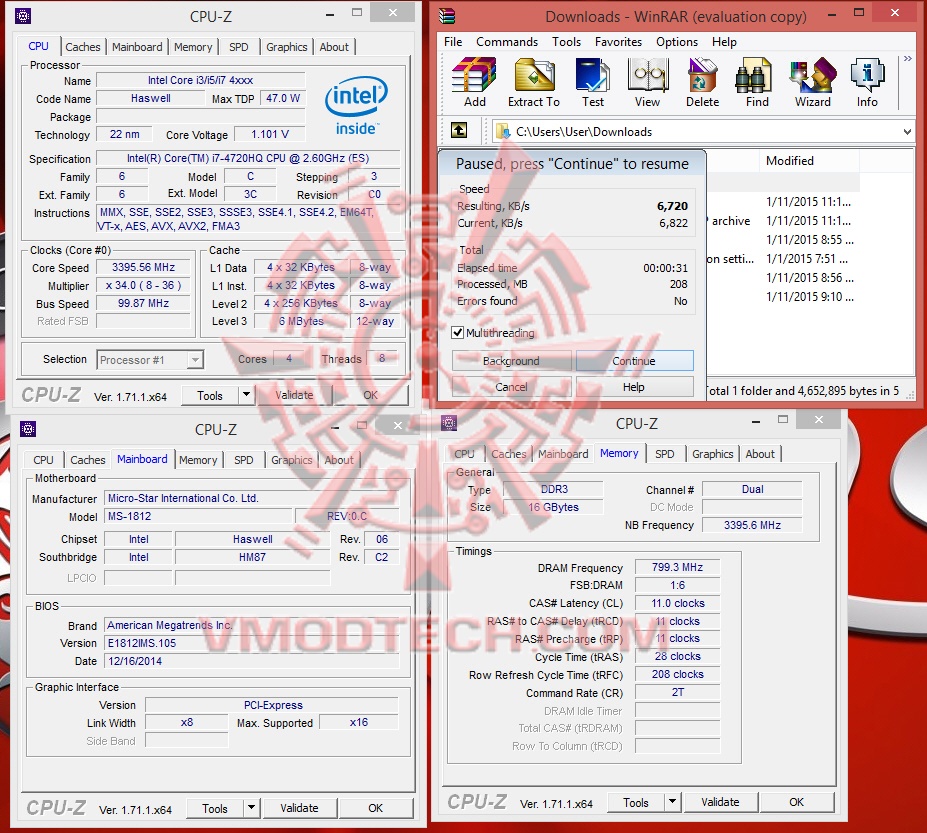Click OK in the top CPU-Z window
This screenshot has height=833, width=927.
pyautogui.click(x=370, y=395)
